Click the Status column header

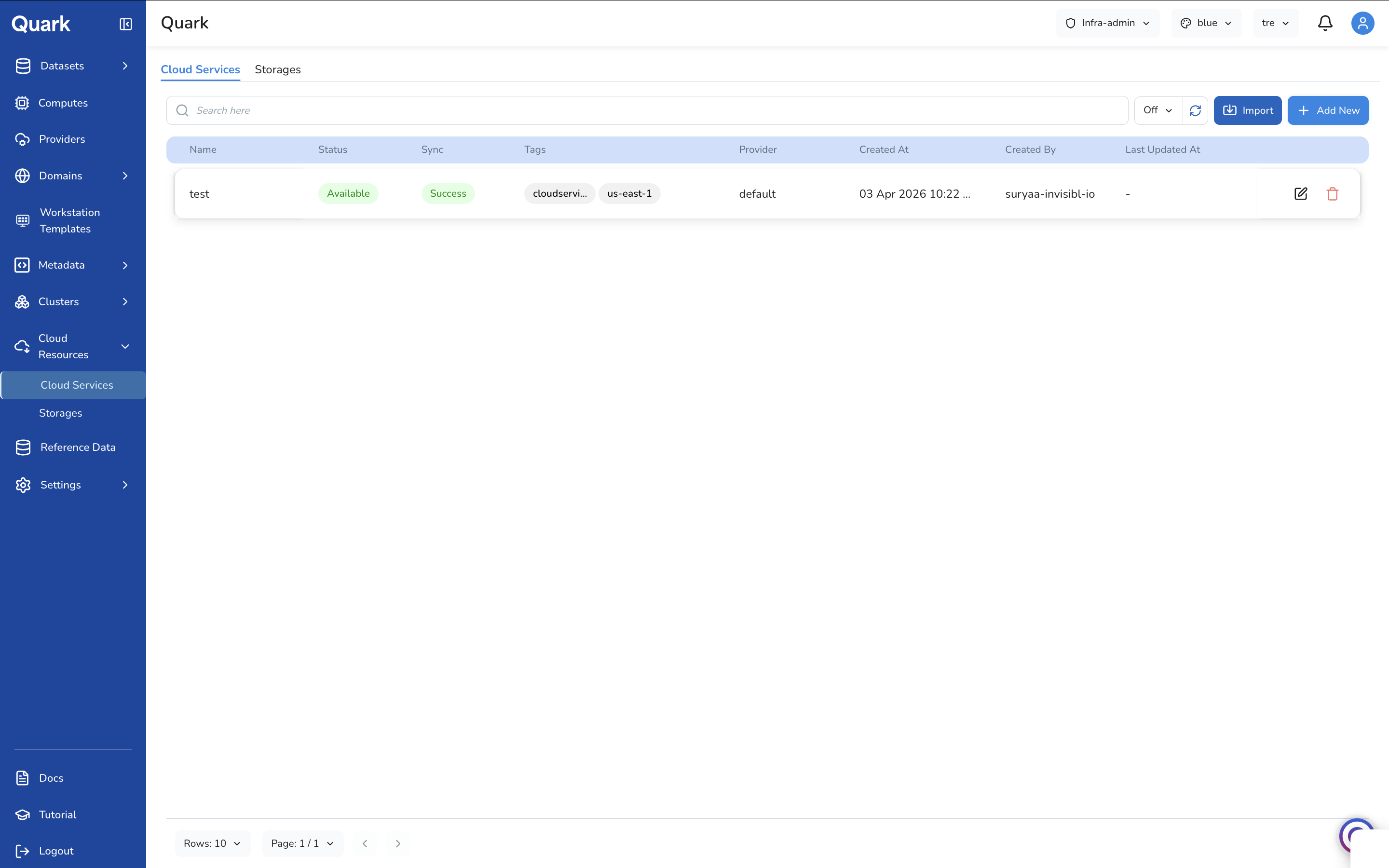coord(333,150)
